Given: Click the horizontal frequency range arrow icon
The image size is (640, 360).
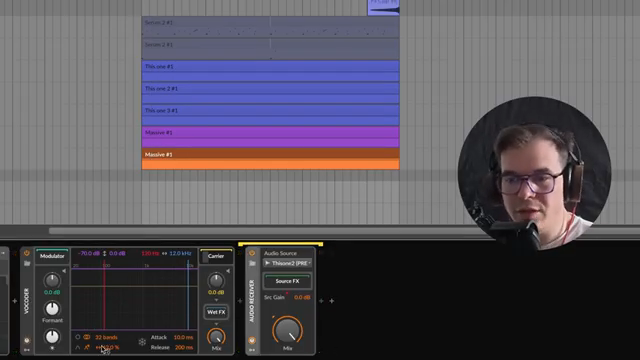Looking at the screenshot, I should [164, 253].
